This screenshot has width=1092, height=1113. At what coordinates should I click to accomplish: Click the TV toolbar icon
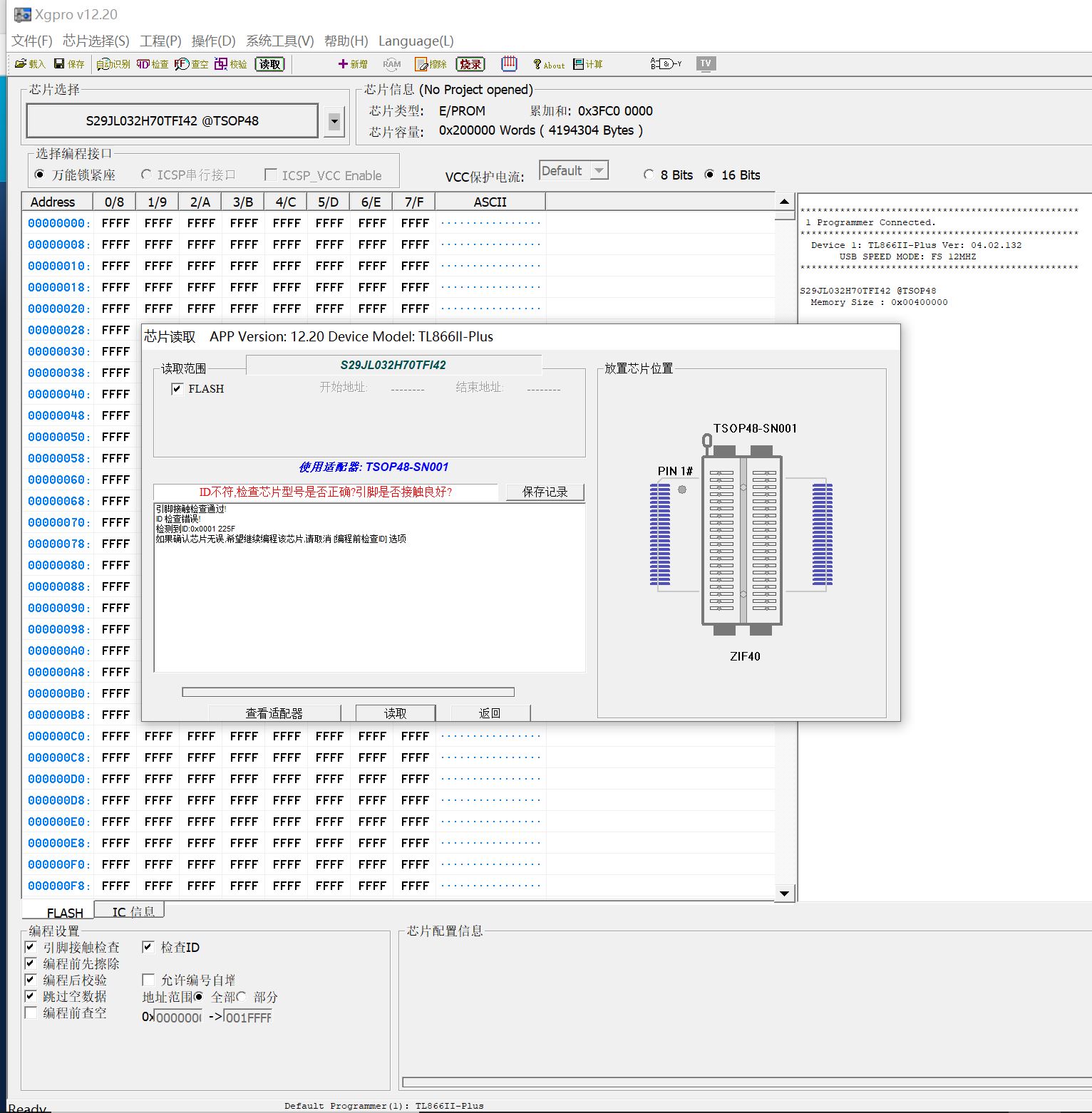[x=706, y=63]
